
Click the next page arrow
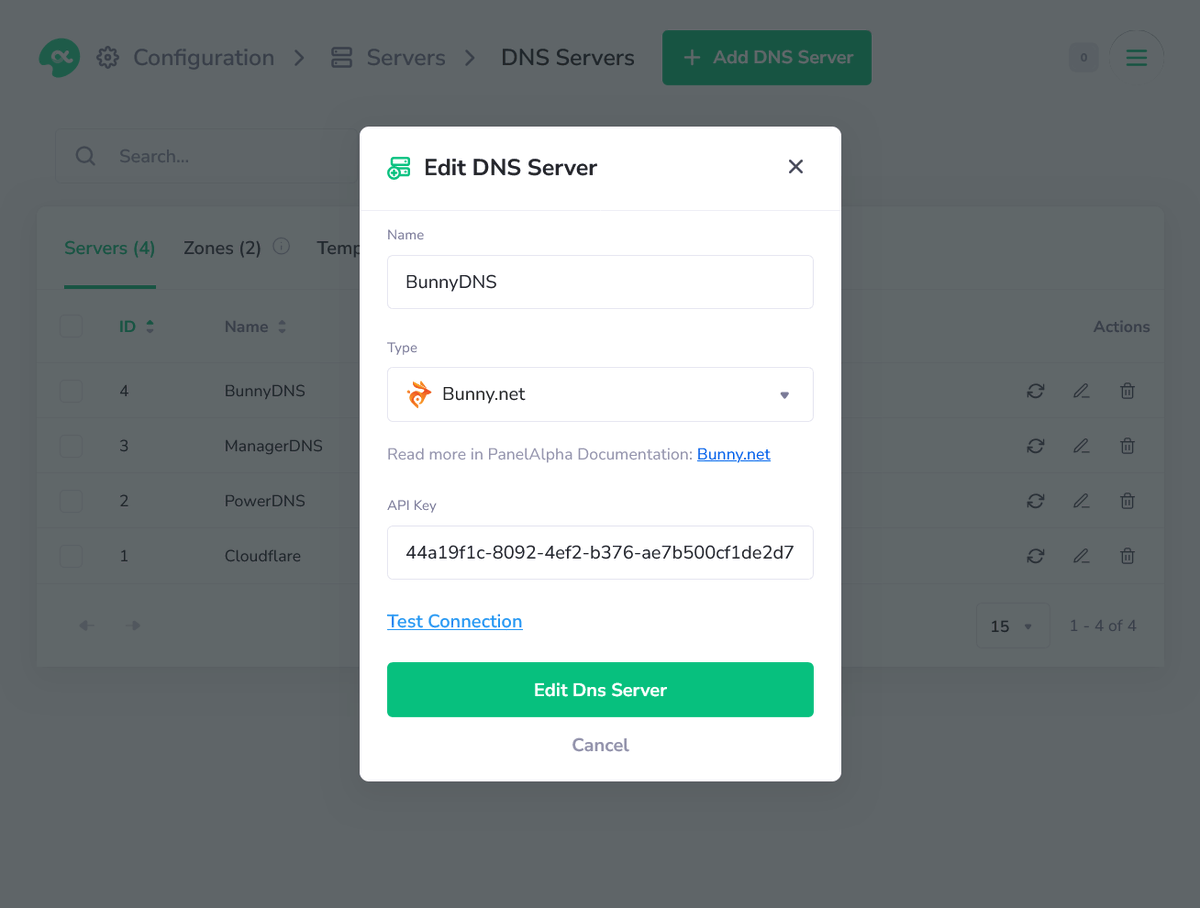click(134, 626)
